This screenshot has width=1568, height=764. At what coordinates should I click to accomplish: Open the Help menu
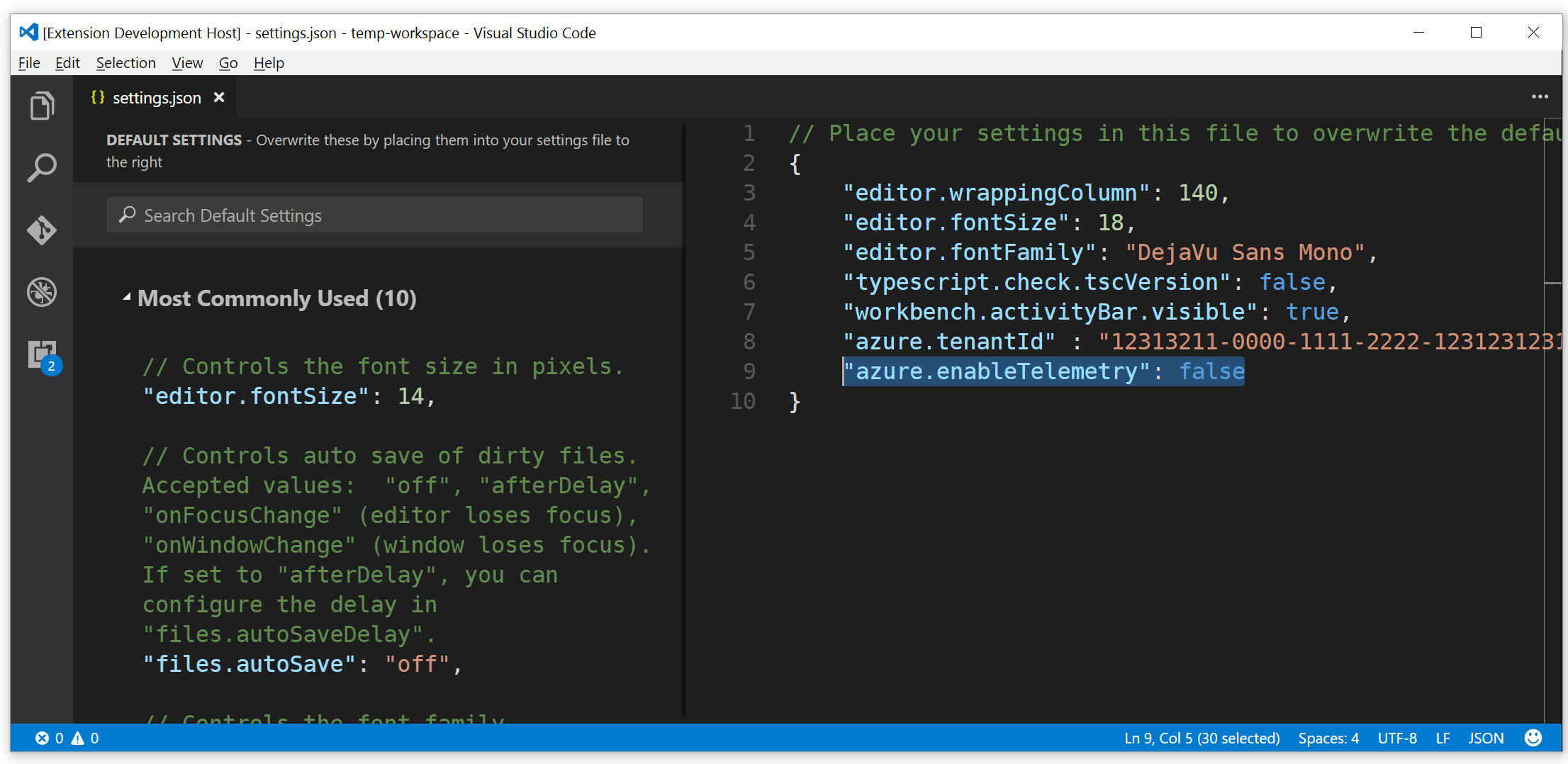269,63
